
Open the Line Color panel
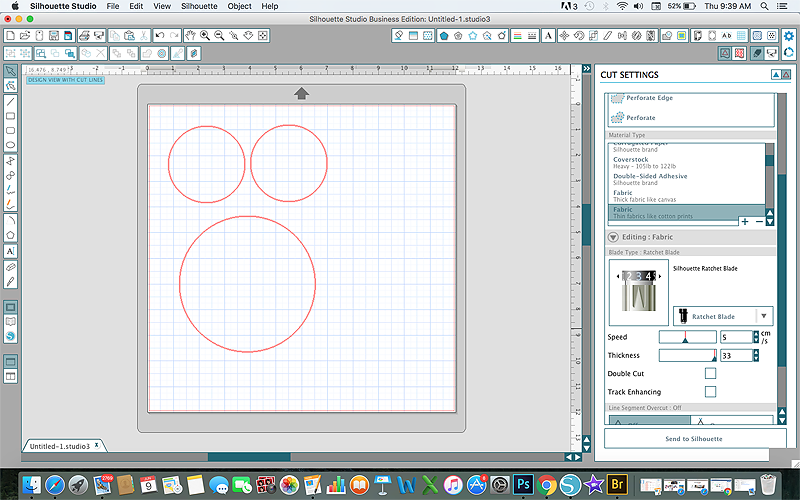(x=517, y=36)
